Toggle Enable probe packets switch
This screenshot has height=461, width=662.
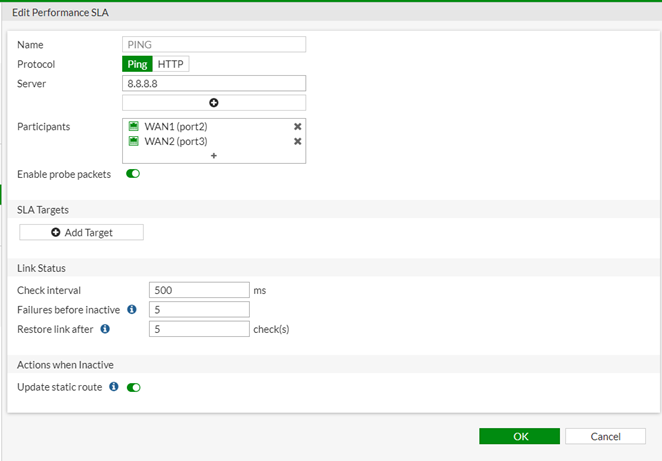point(133,174)
